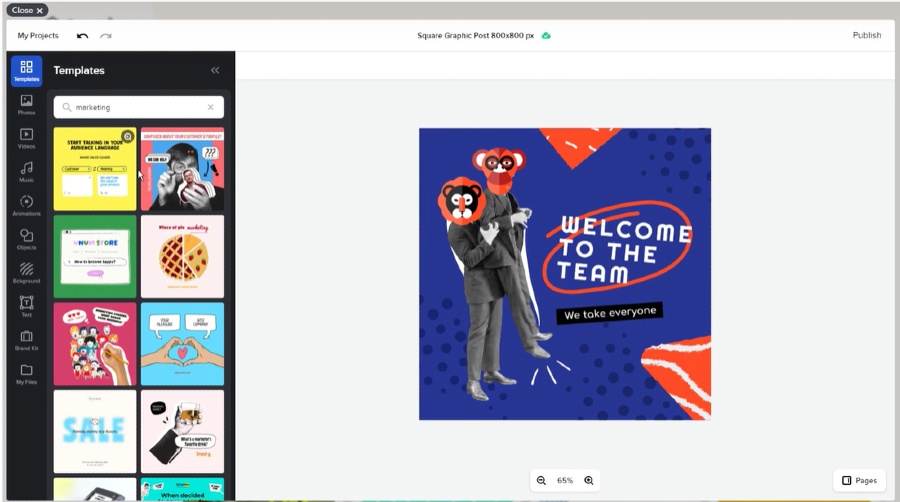Select the piece of pie marketing template
The width and height of the screenshot is (900, 502).
coord(183,256)
